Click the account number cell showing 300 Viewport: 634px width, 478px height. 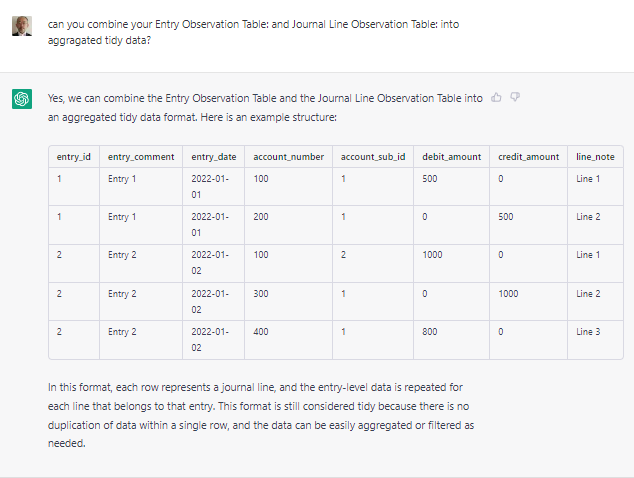pos(288,302)
